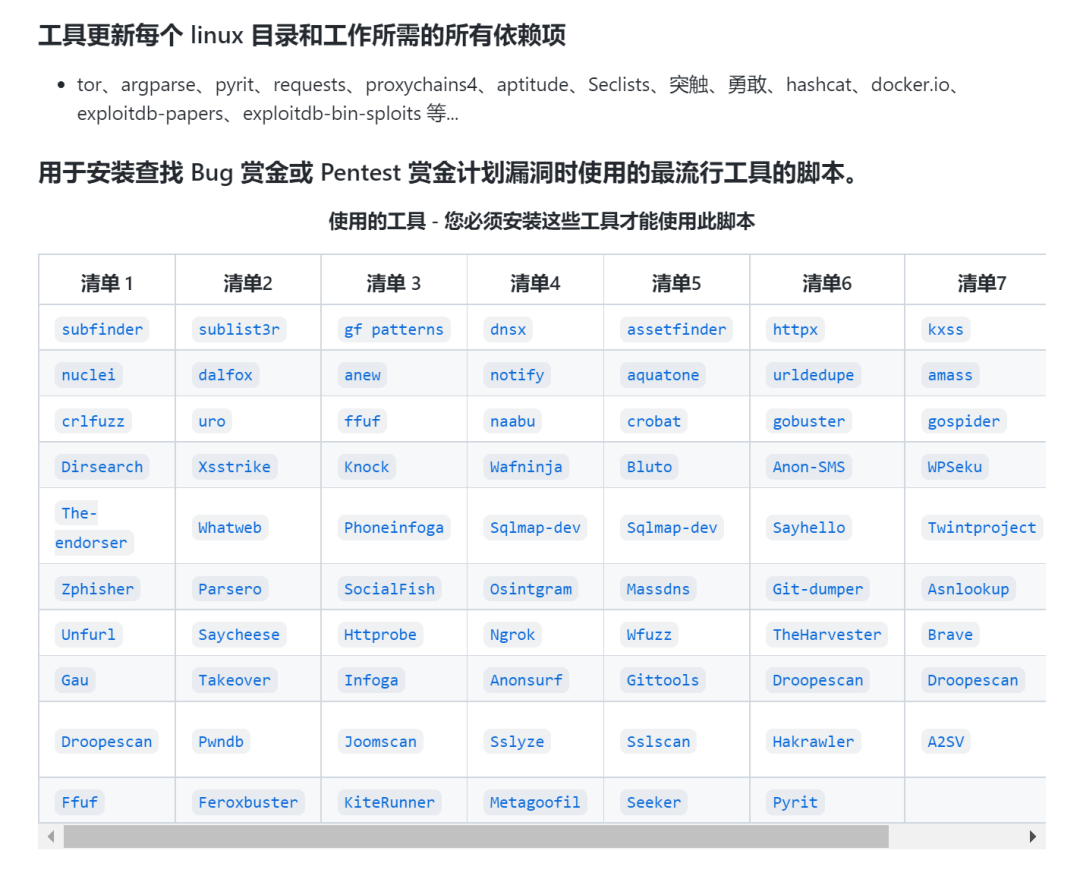The image size is (1080, 876).
Task: Open the sublist3r link
Action: click(239, 329)
